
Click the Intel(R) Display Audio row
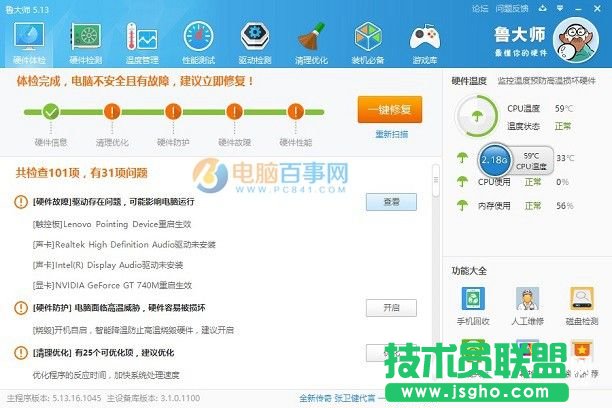pos(108,265)
